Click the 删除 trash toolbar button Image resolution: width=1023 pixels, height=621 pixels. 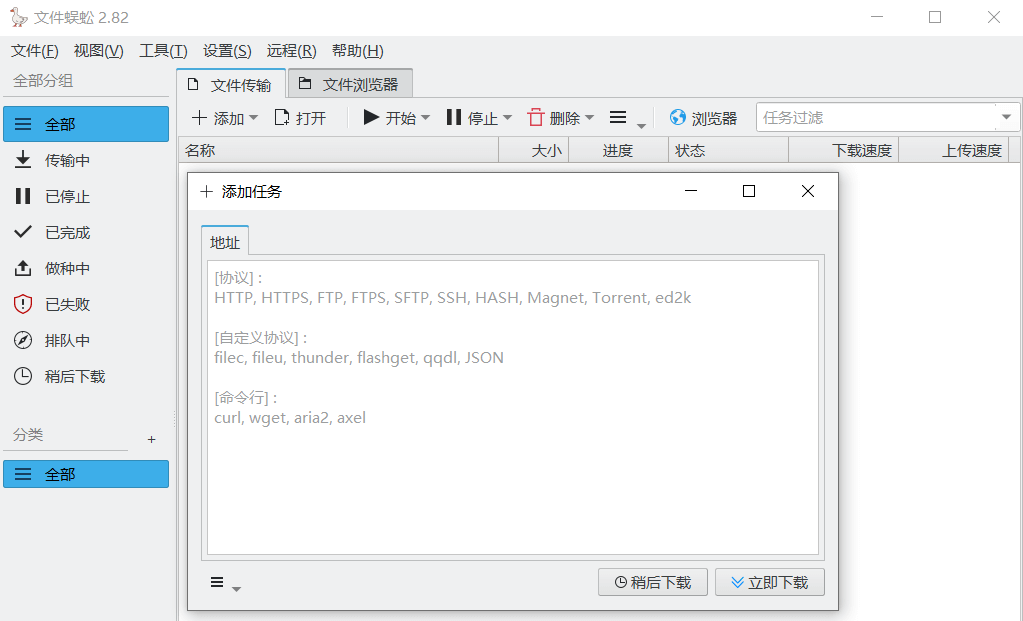point(554,118)
